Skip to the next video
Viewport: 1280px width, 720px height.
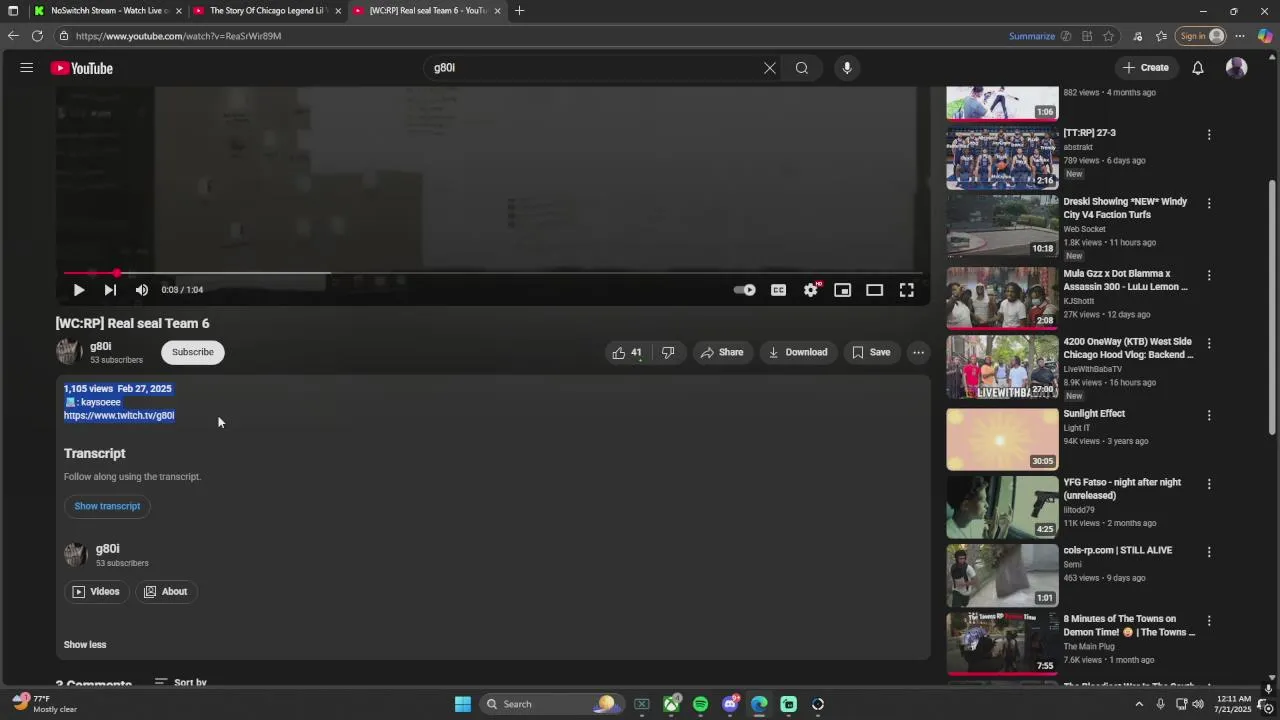(110, 290)
